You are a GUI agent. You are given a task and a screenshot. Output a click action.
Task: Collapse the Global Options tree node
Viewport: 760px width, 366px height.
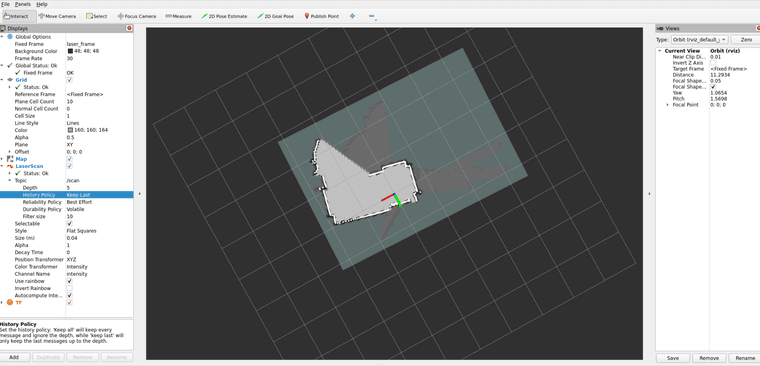click(x=2, y=37)
